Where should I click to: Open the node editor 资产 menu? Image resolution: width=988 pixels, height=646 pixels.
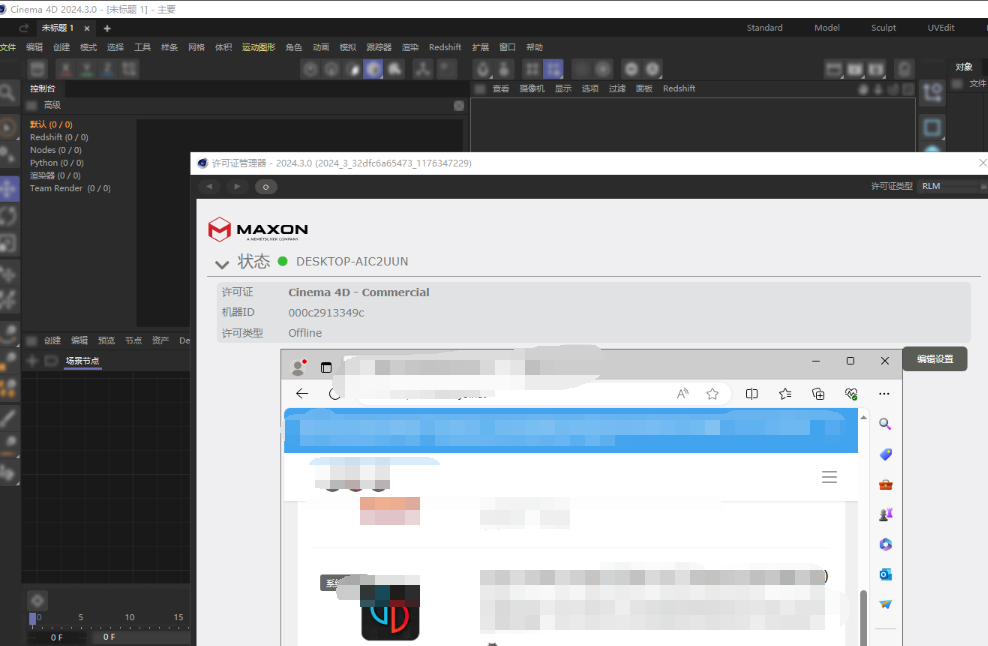[x=161, y=340]
